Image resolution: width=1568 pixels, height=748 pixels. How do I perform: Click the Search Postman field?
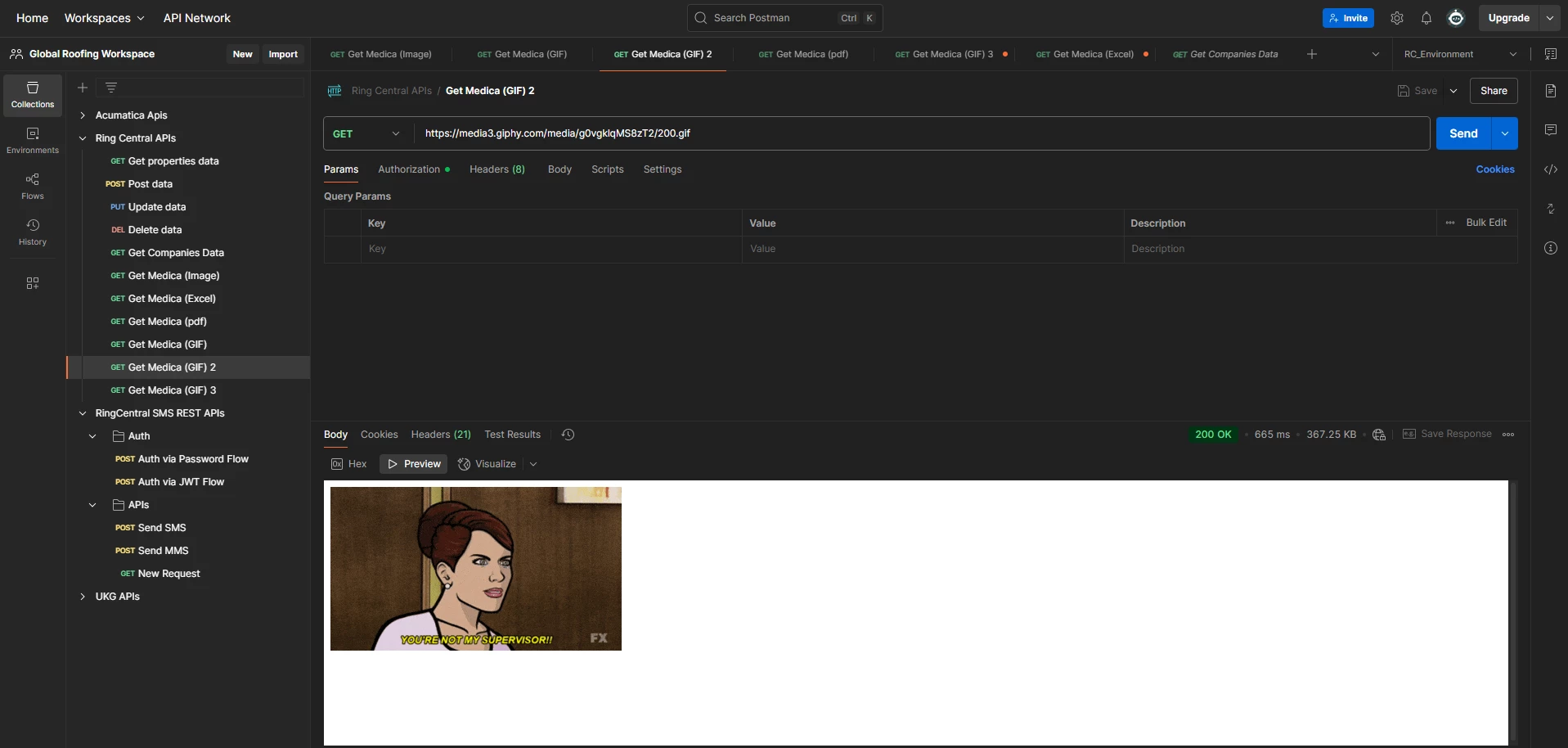coord(785,18)
